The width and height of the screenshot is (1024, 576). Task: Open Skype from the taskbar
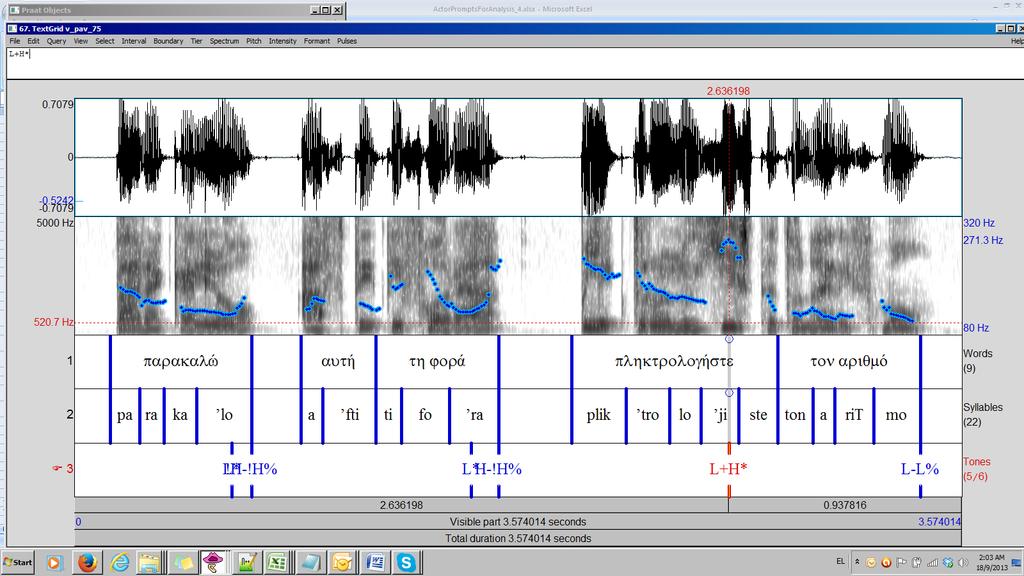click(x=406, y=562)
